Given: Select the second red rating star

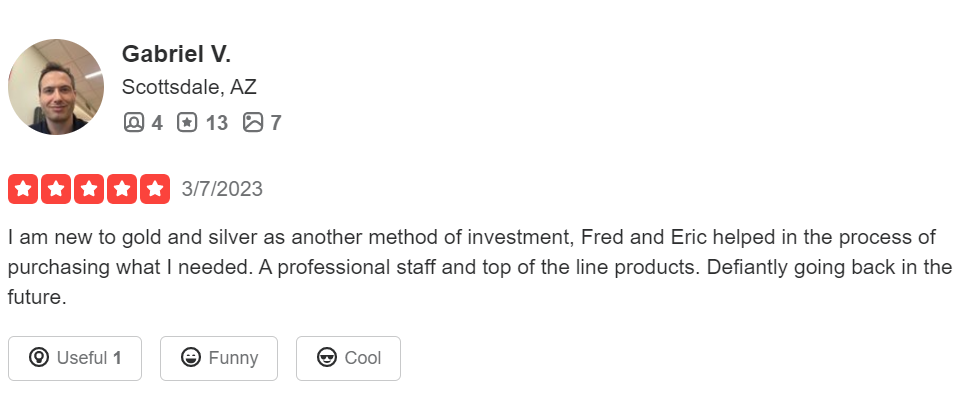Looking at the screenshot, I should 56,189.
